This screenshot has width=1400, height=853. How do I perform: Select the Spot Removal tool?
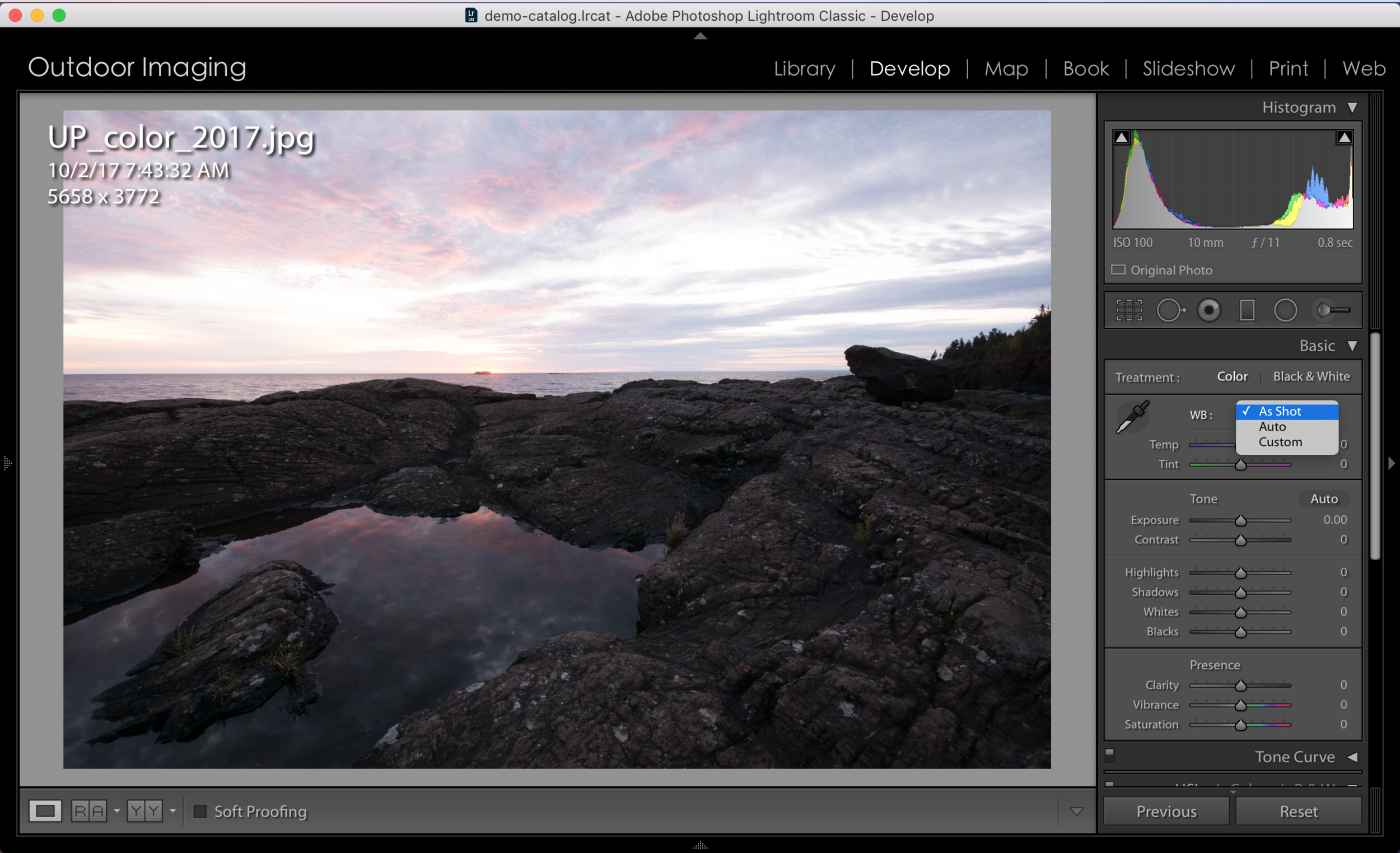pos(1171,310)
